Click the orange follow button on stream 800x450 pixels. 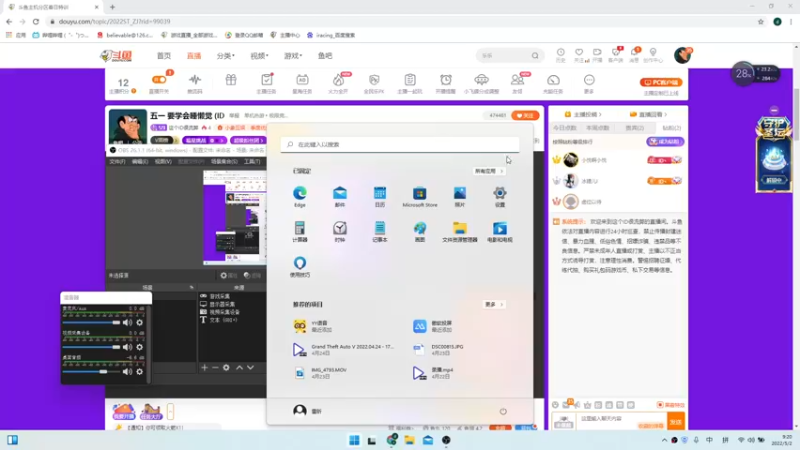[525, 115]
